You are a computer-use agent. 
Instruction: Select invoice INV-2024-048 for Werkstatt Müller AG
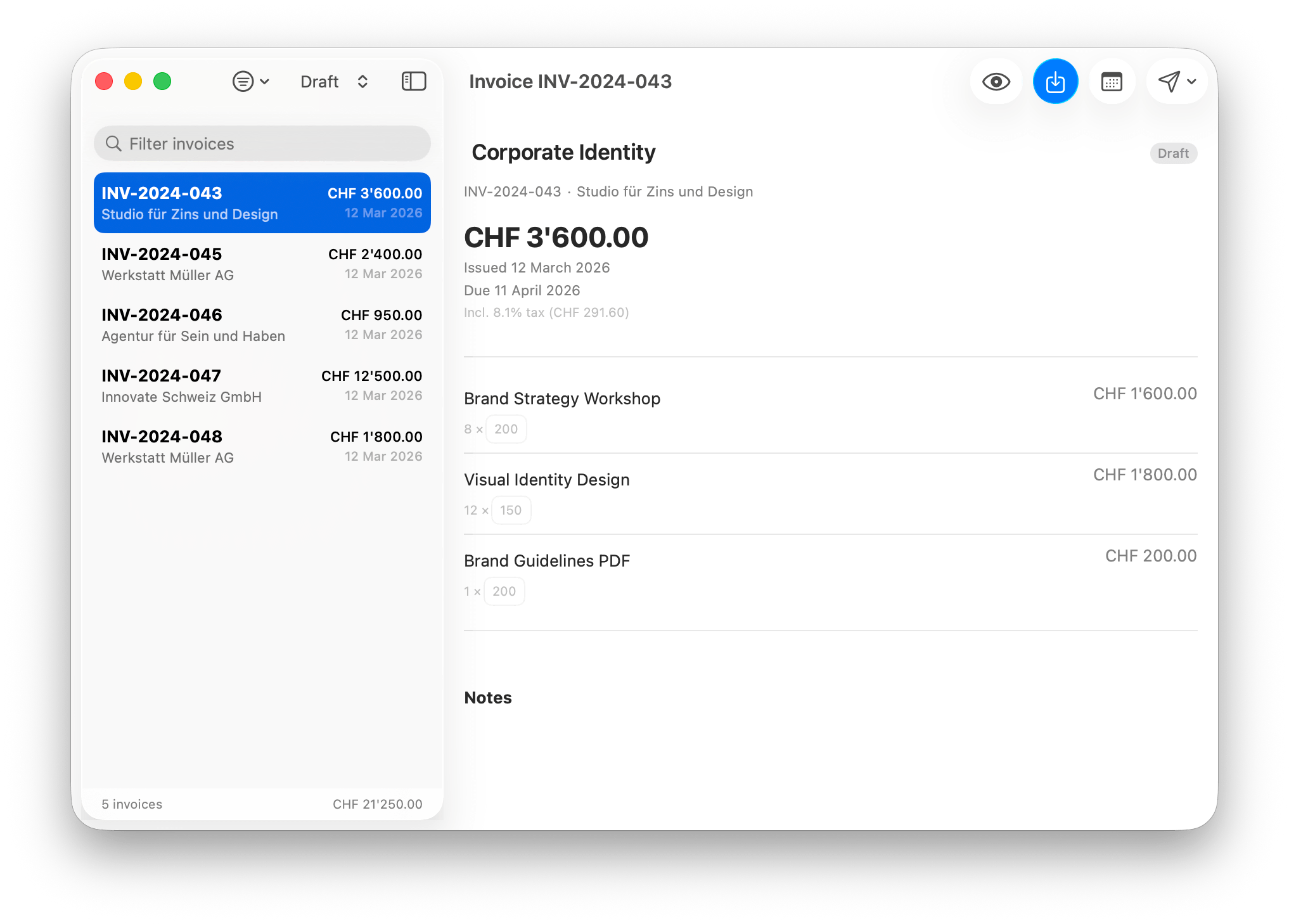262,446
